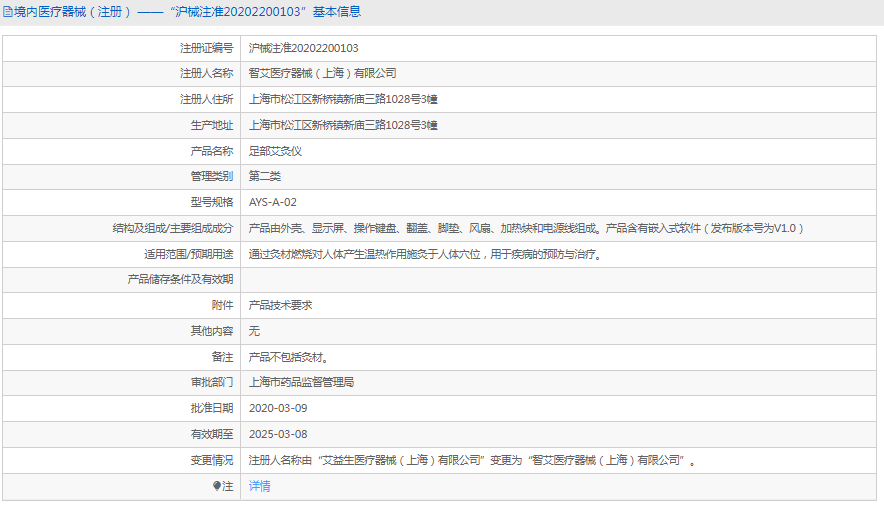Click the 适用范围/预期用途 label
Screen dimensions: 884x505
(188, 254)
